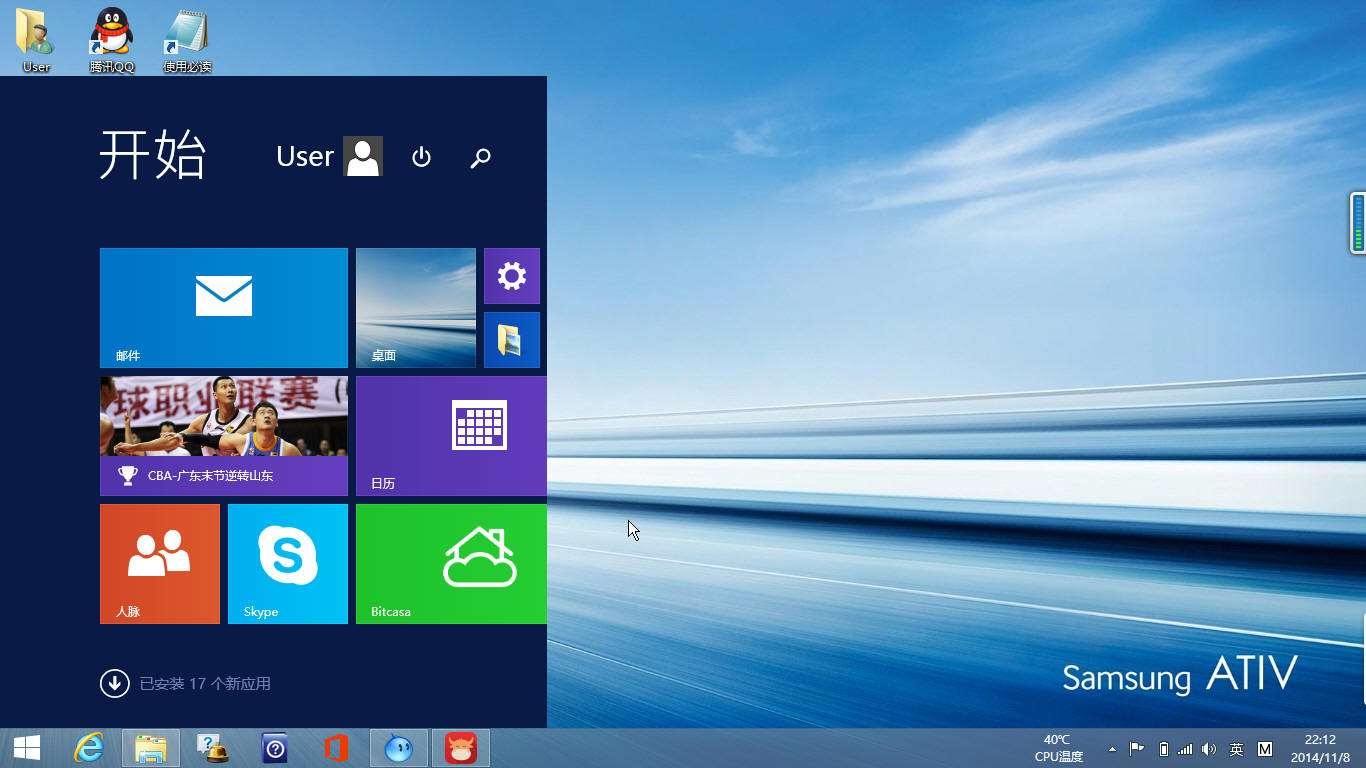Click the power button on Start screen

coord(421,157)
